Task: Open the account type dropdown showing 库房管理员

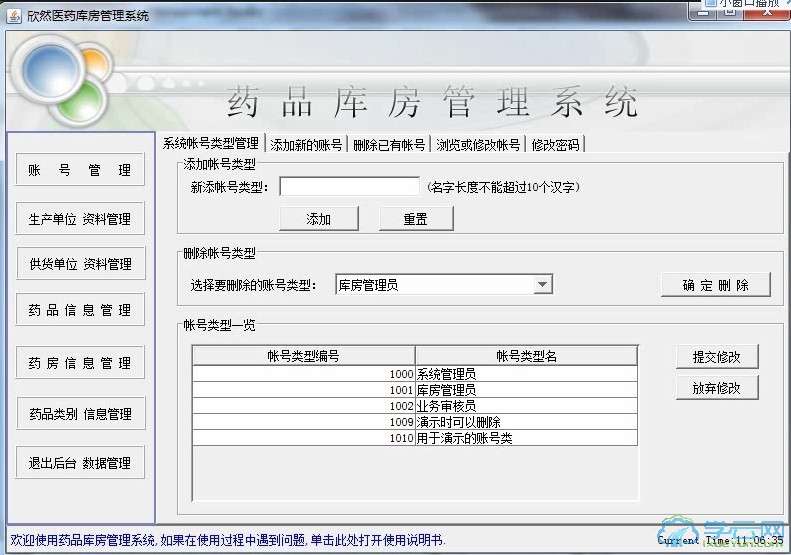Action: point(444,285)
